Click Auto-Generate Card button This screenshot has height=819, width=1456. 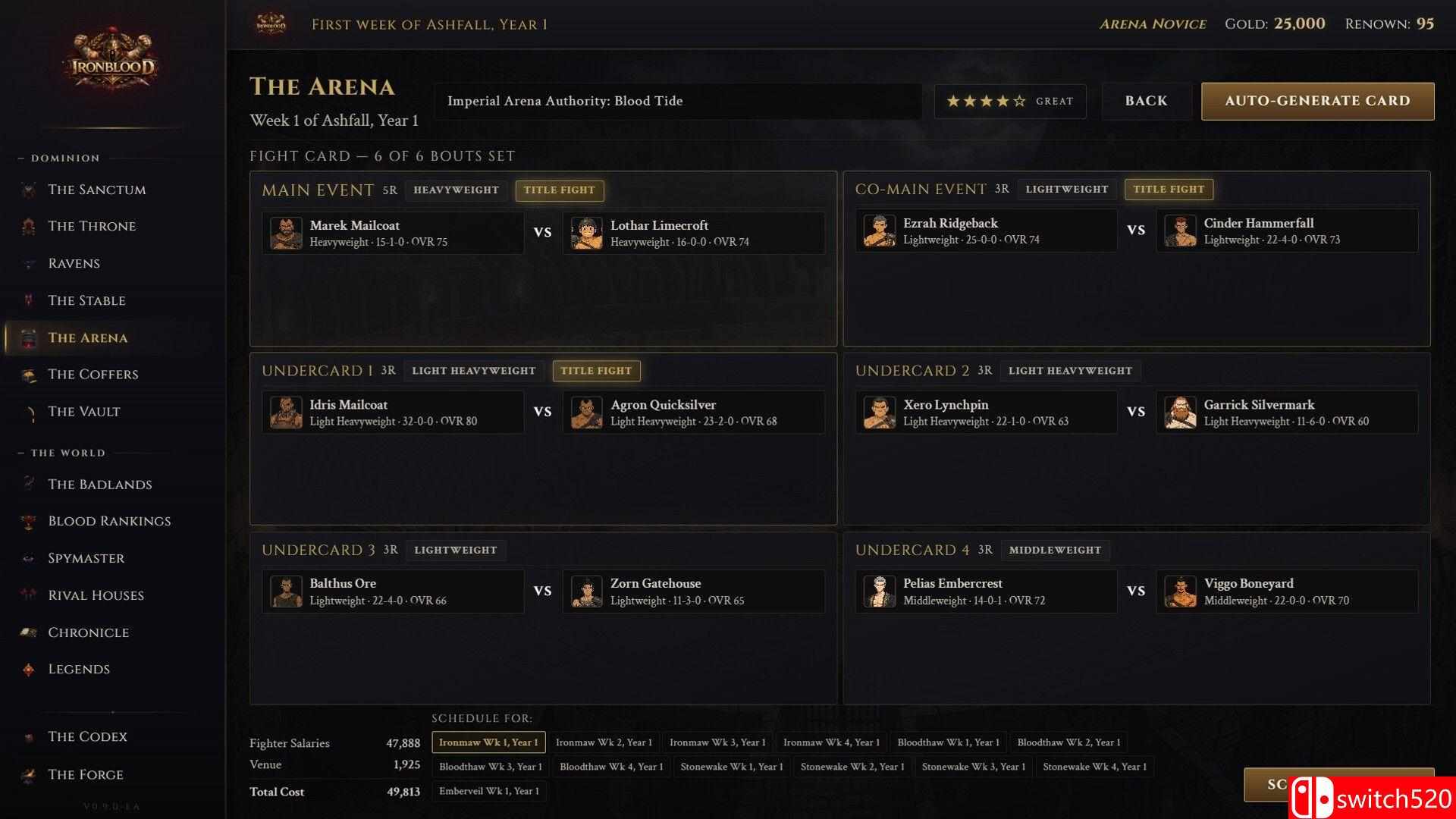pos(1317,101)
